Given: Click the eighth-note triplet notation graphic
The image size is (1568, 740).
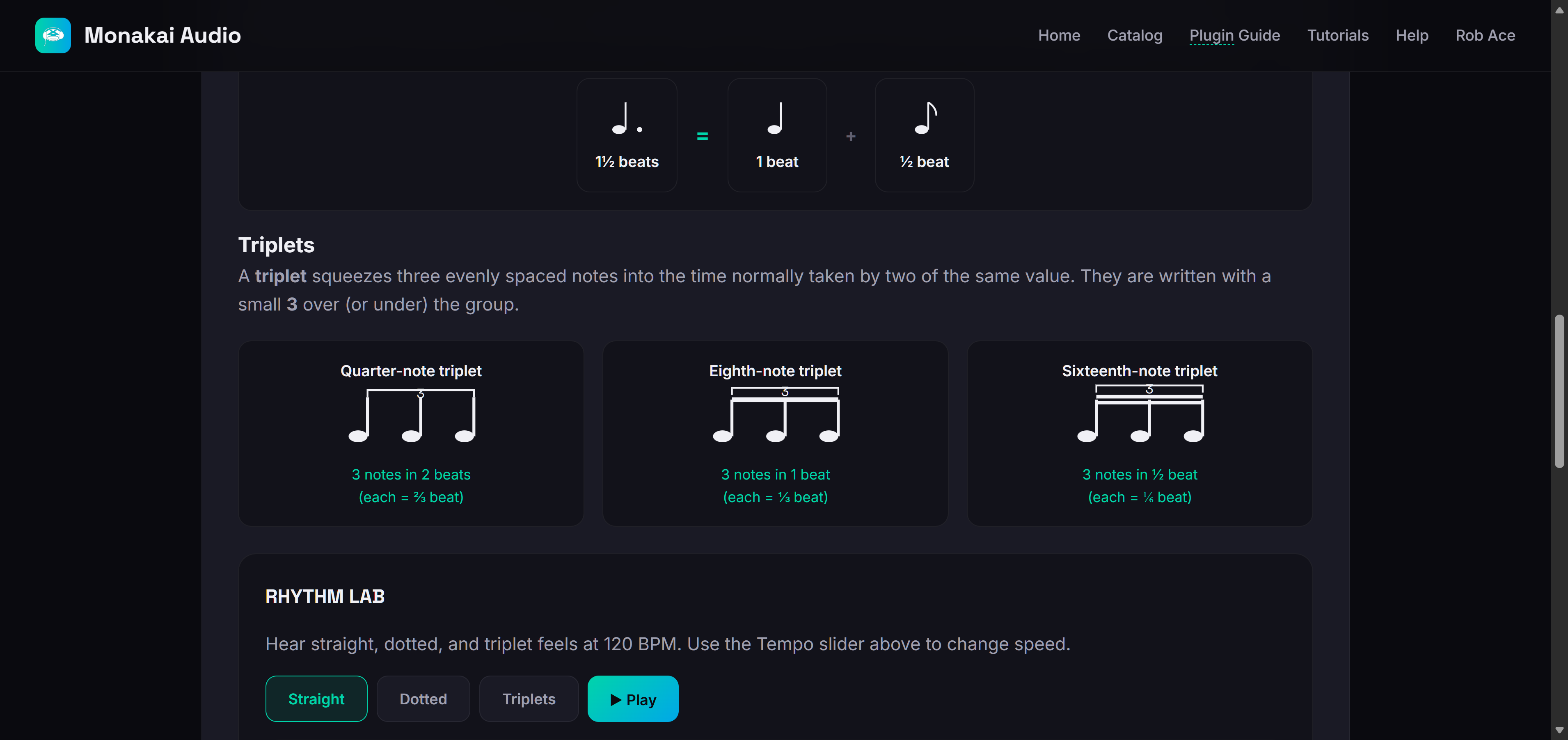Looking at the screenshot, I should (776, 415).
